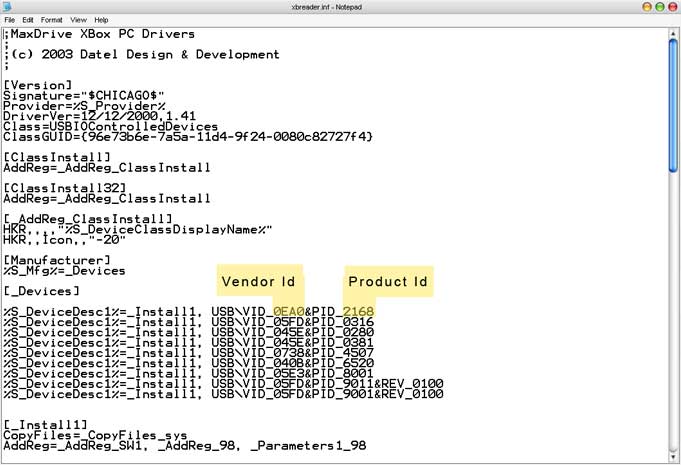Click the line with VID_05E3&PID_8001
The width and height of the screenshot is (681, 465).
tap(188, 373)
